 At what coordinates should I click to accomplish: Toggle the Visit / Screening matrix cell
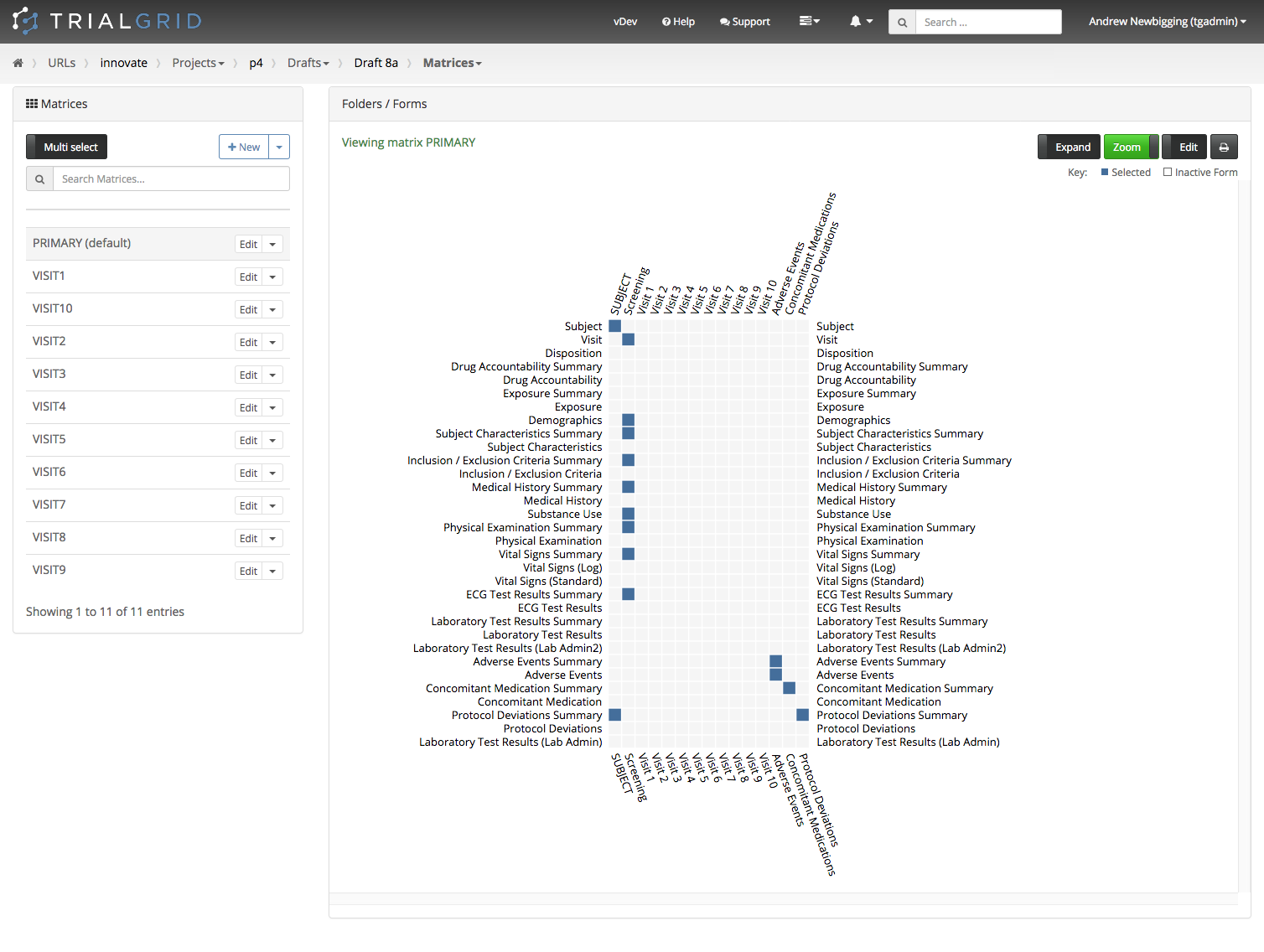point(629,339)
